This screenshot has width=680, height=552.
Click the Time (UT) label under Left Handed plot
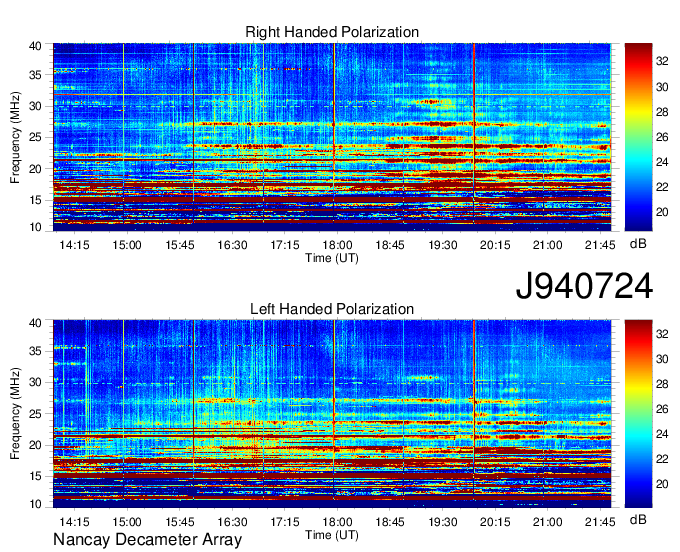tap(332, 536)
